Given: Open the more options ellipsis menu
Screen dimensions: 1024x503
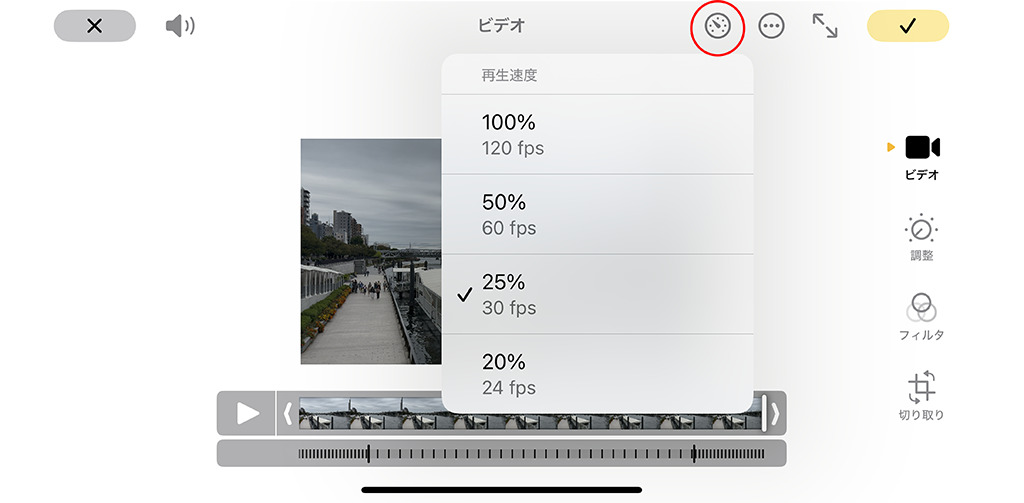Looking at the screenshot, I should point(771,27).
